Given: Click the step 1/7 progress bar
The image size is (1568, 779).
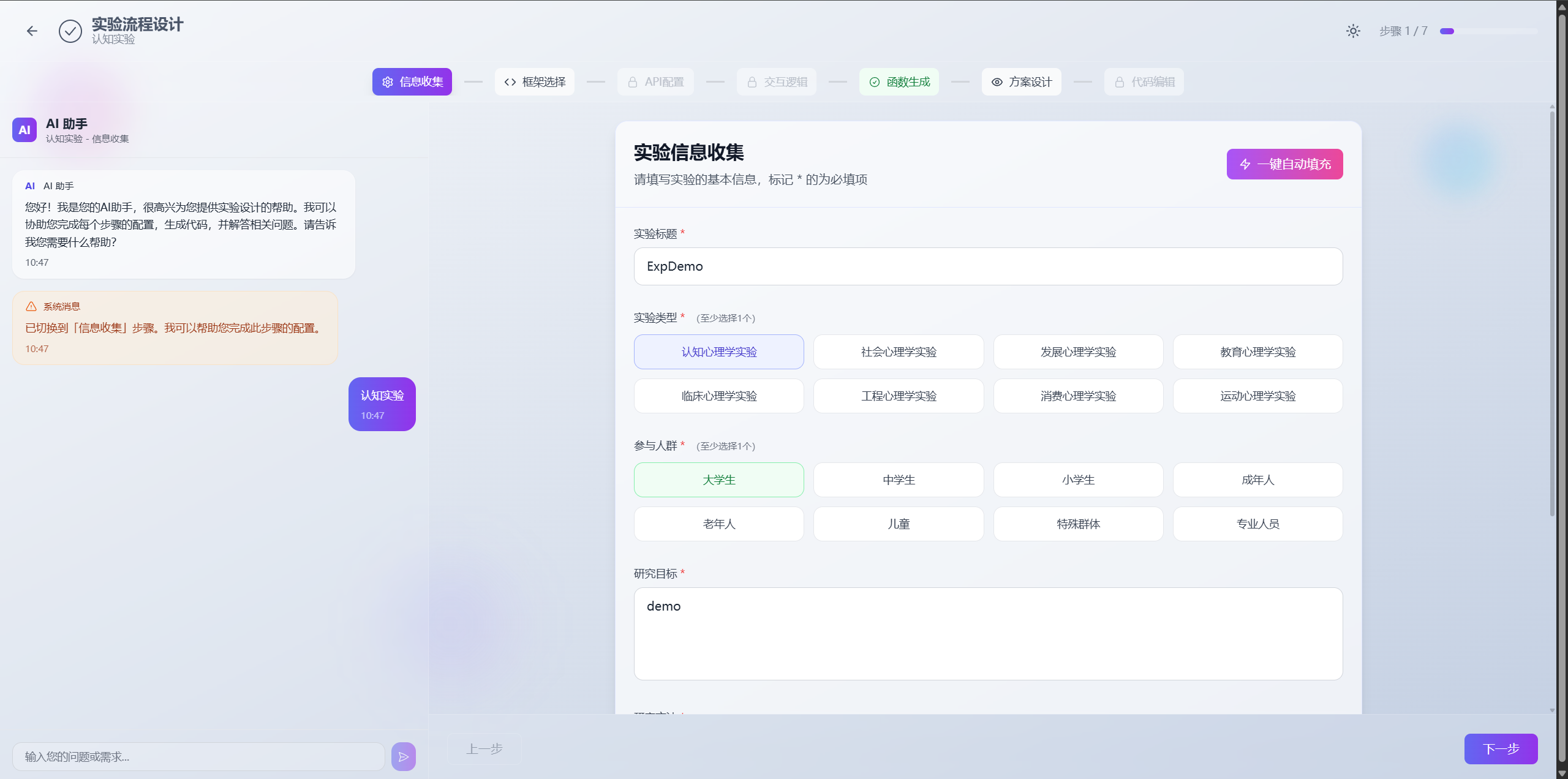Looking at the screenshot, I should pyautogui.click(x=1488, y=31).
